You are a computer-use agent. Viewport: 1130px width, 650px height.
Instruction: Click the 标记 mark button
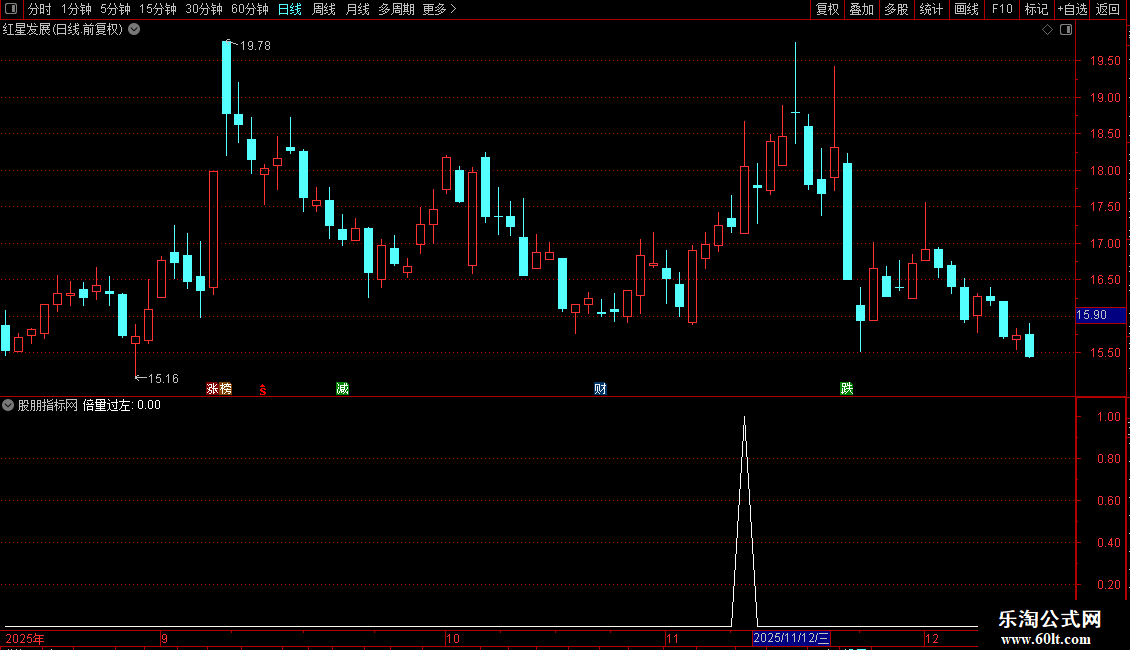1036,9
